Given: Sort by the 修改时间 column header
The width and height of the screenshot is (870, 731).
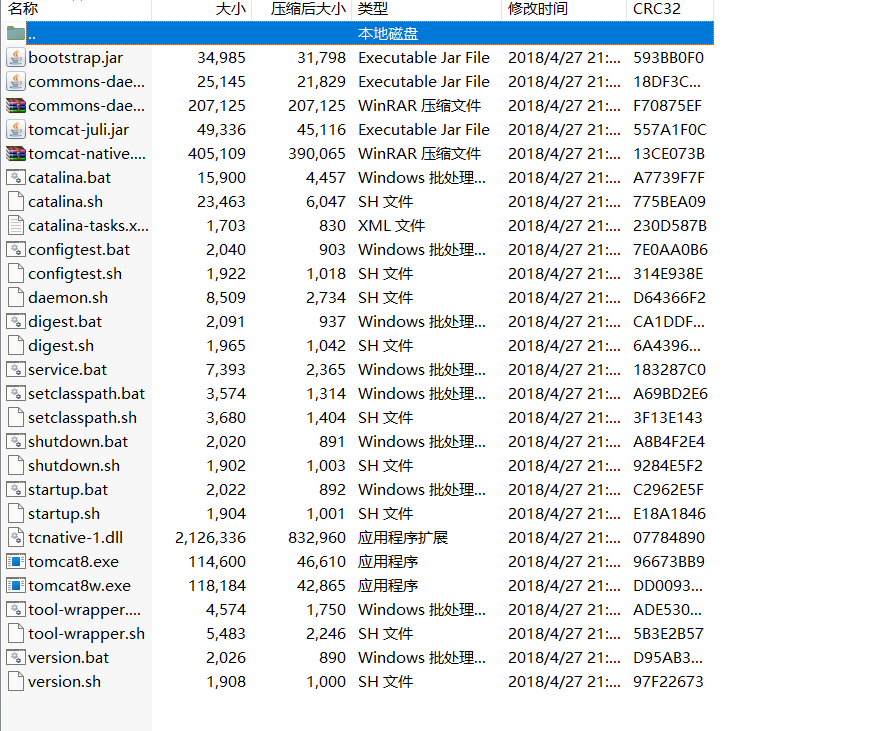Looking at the screenshot, I should 564,9.
